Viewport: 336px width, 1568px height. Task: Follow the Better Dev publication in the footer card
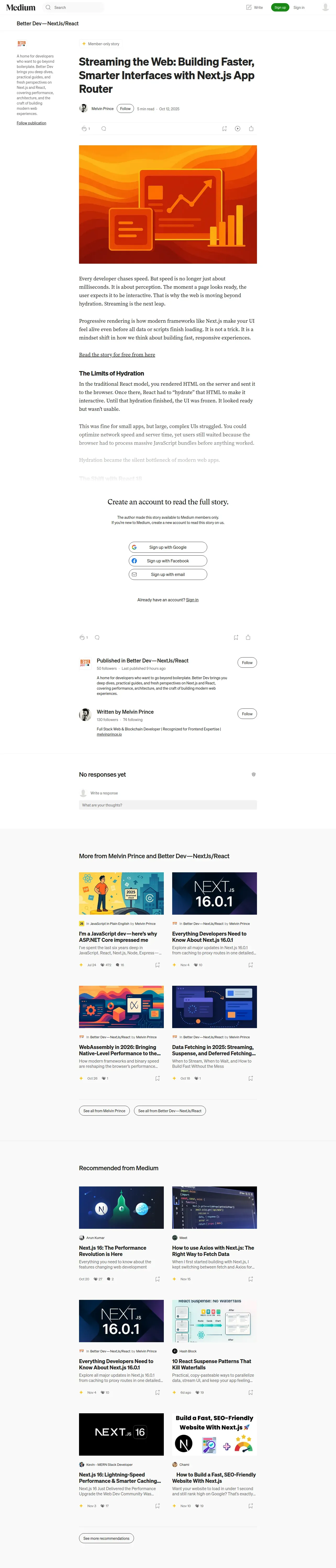tap(247, 662)
